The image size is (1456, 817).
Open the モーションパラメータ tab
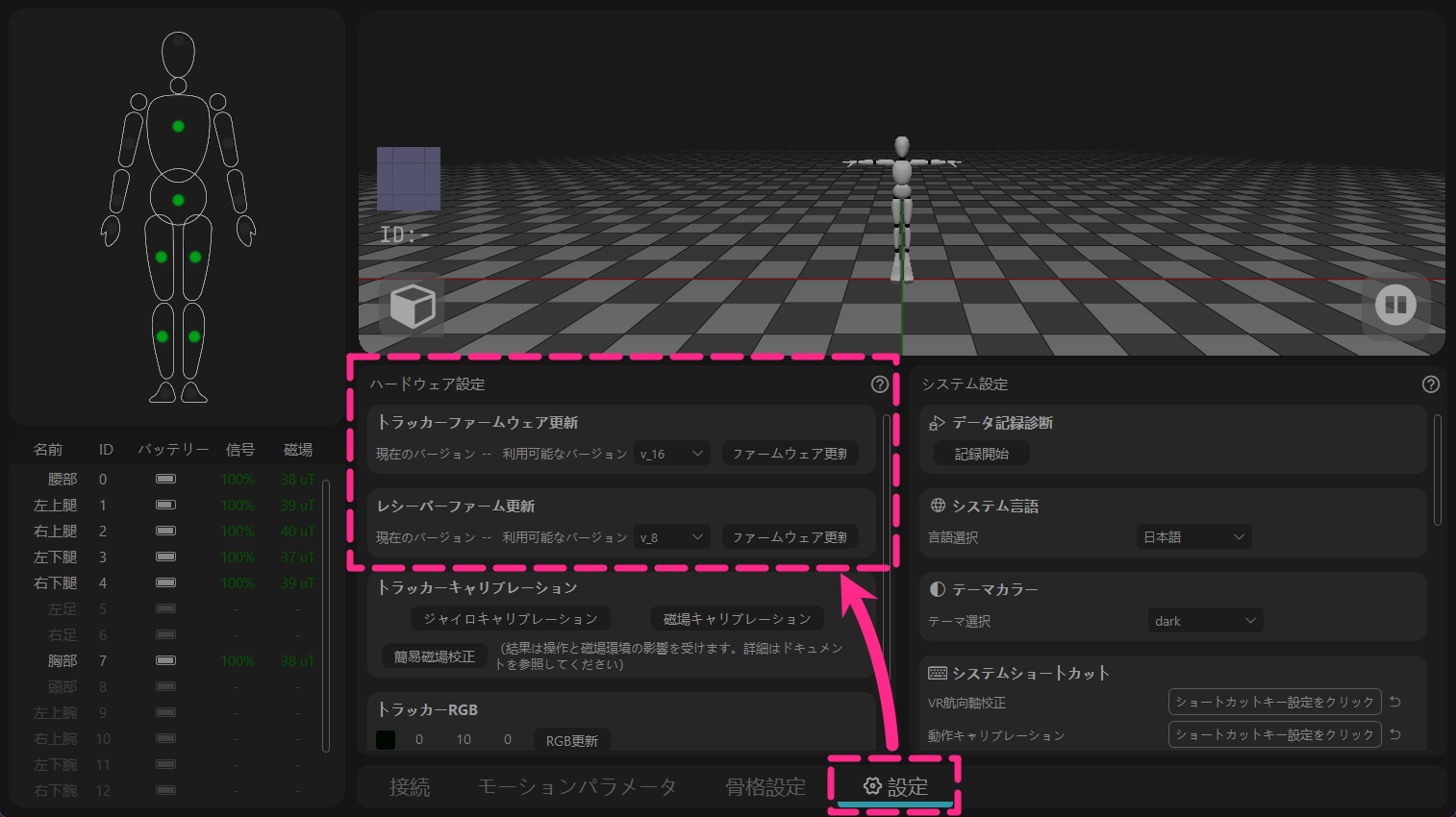pos(577,787)
